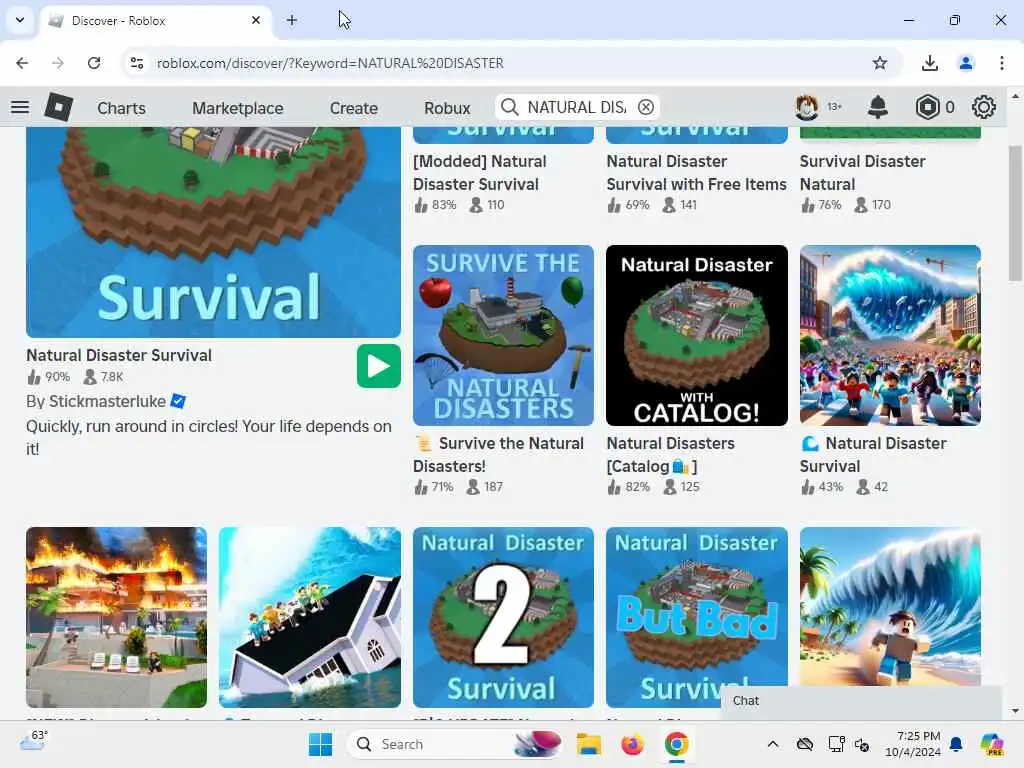Open Natural Disaster Survival title link
This screenshot has width=1024, height=768.
tap(119, 355)
